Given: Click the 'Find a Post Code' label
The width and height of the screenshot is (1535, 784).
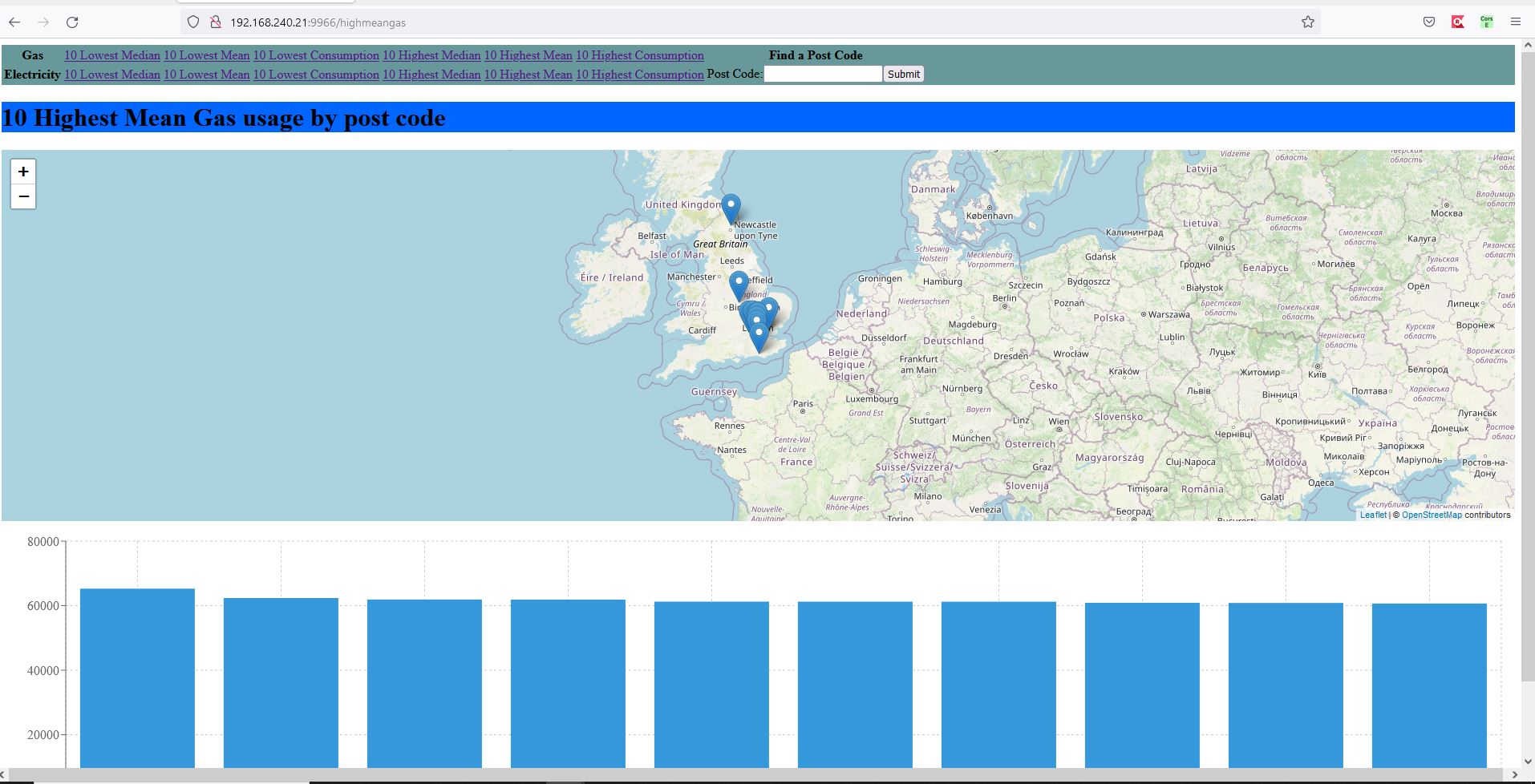Looking at the screenshot, I should pos(816,55).
